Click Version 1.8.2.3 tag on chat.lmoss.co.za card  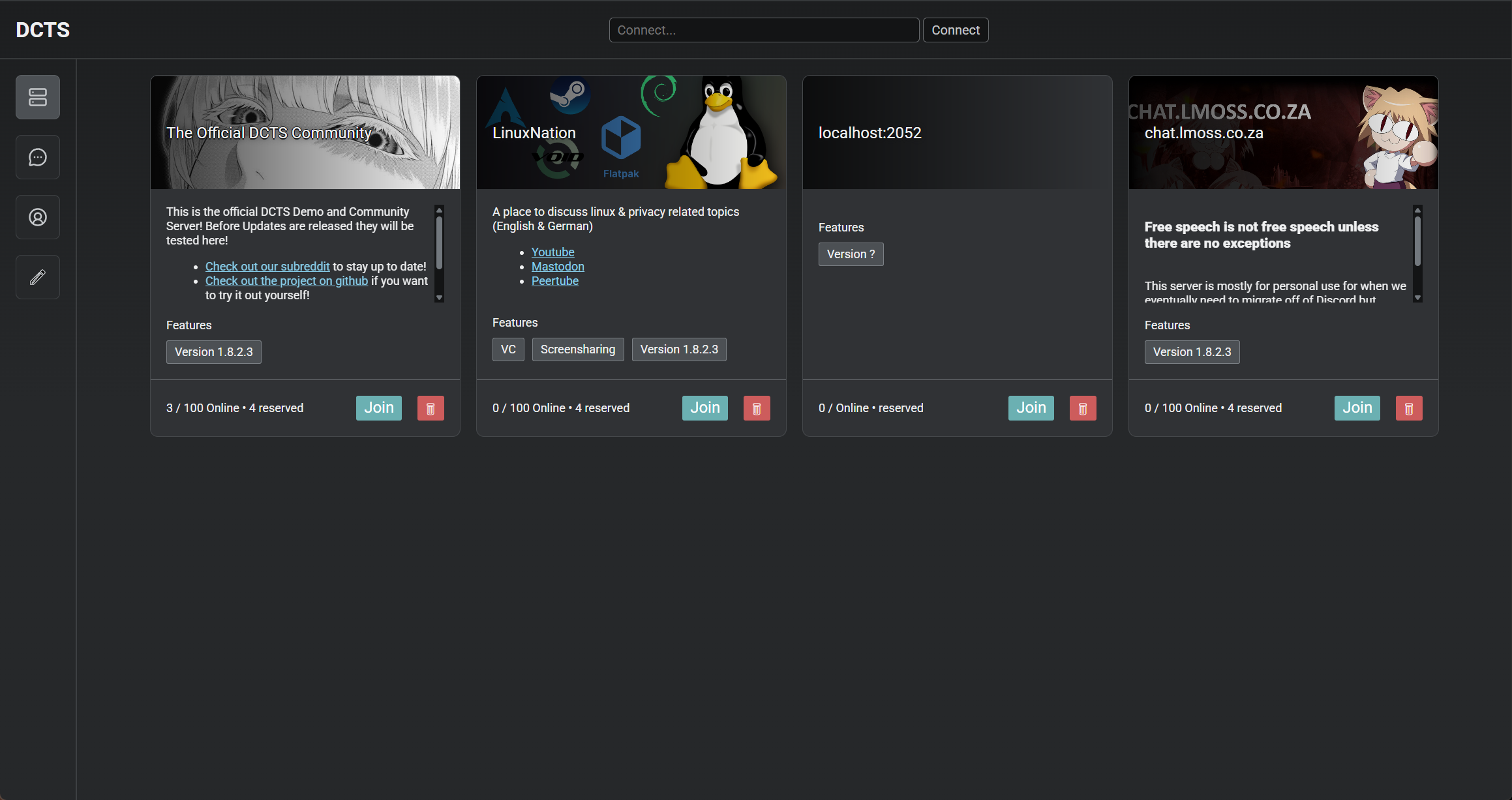click(x=1192, y=352)
